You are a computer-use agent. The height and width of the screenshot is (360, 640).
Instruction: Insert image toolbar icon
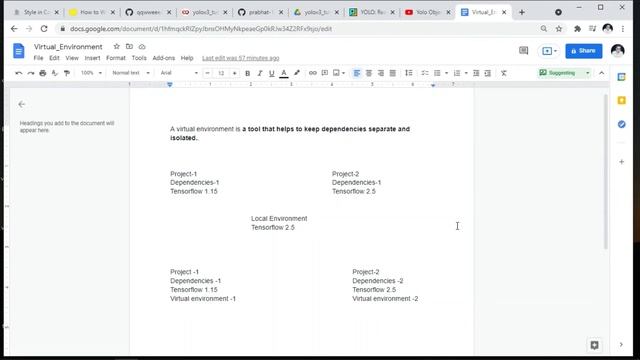pyautogui.click(x=336, y=73)
